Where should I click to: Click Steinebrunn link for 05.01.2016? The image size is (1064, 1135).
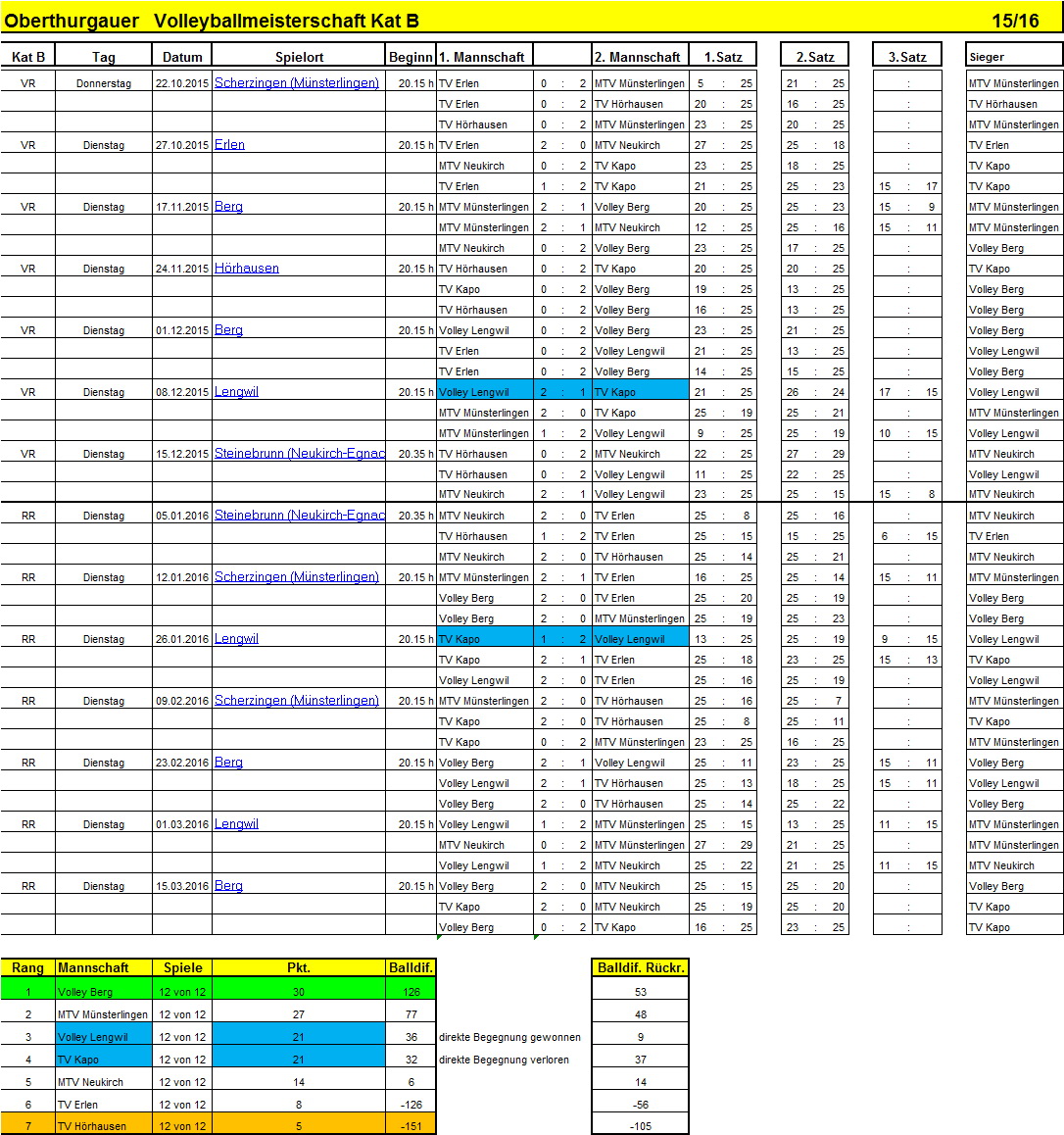coord(299,516)
